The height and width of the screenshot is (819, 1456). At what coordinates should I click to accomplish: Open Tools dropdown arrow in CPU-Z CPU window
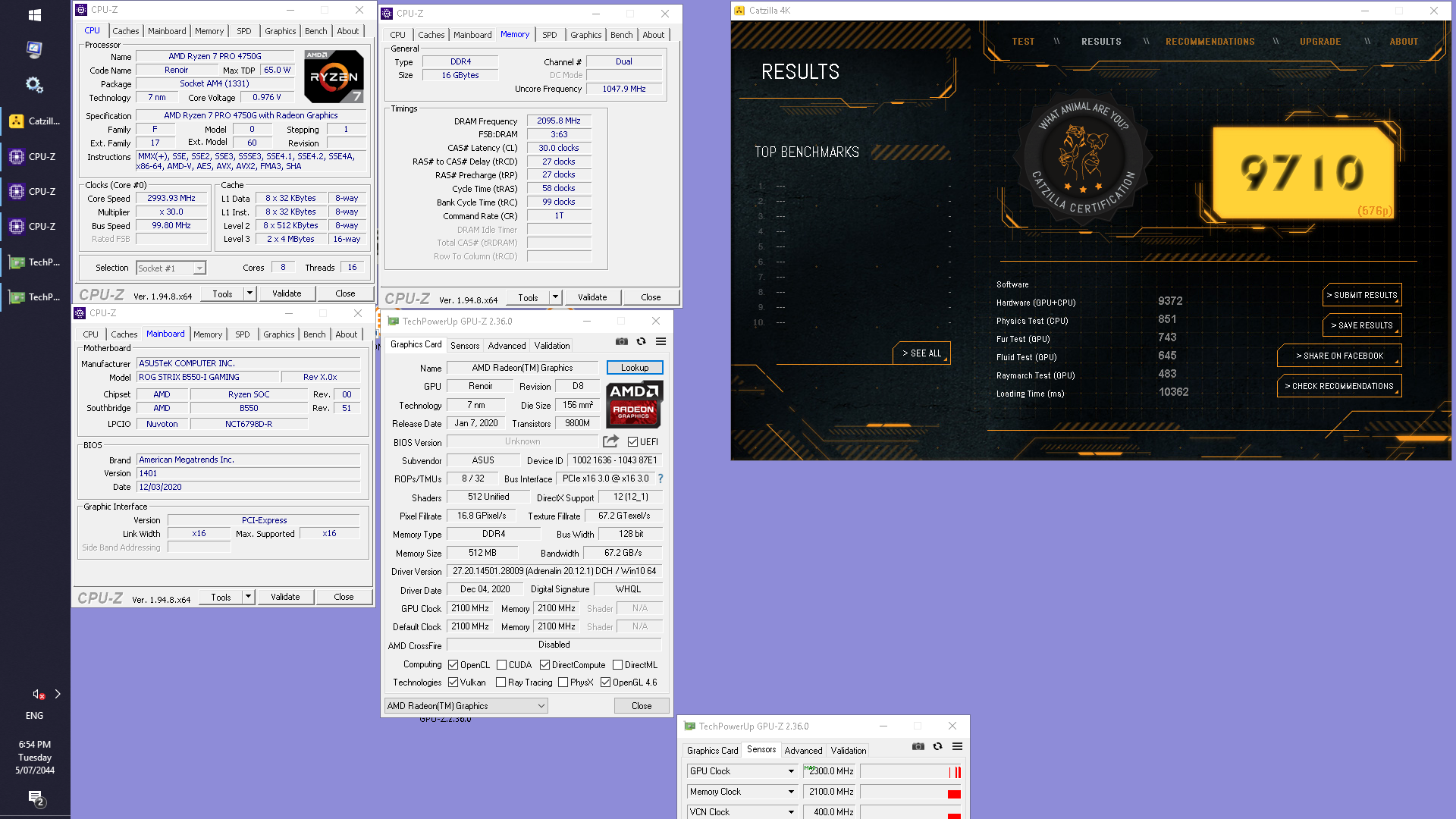tap(249, 293)
